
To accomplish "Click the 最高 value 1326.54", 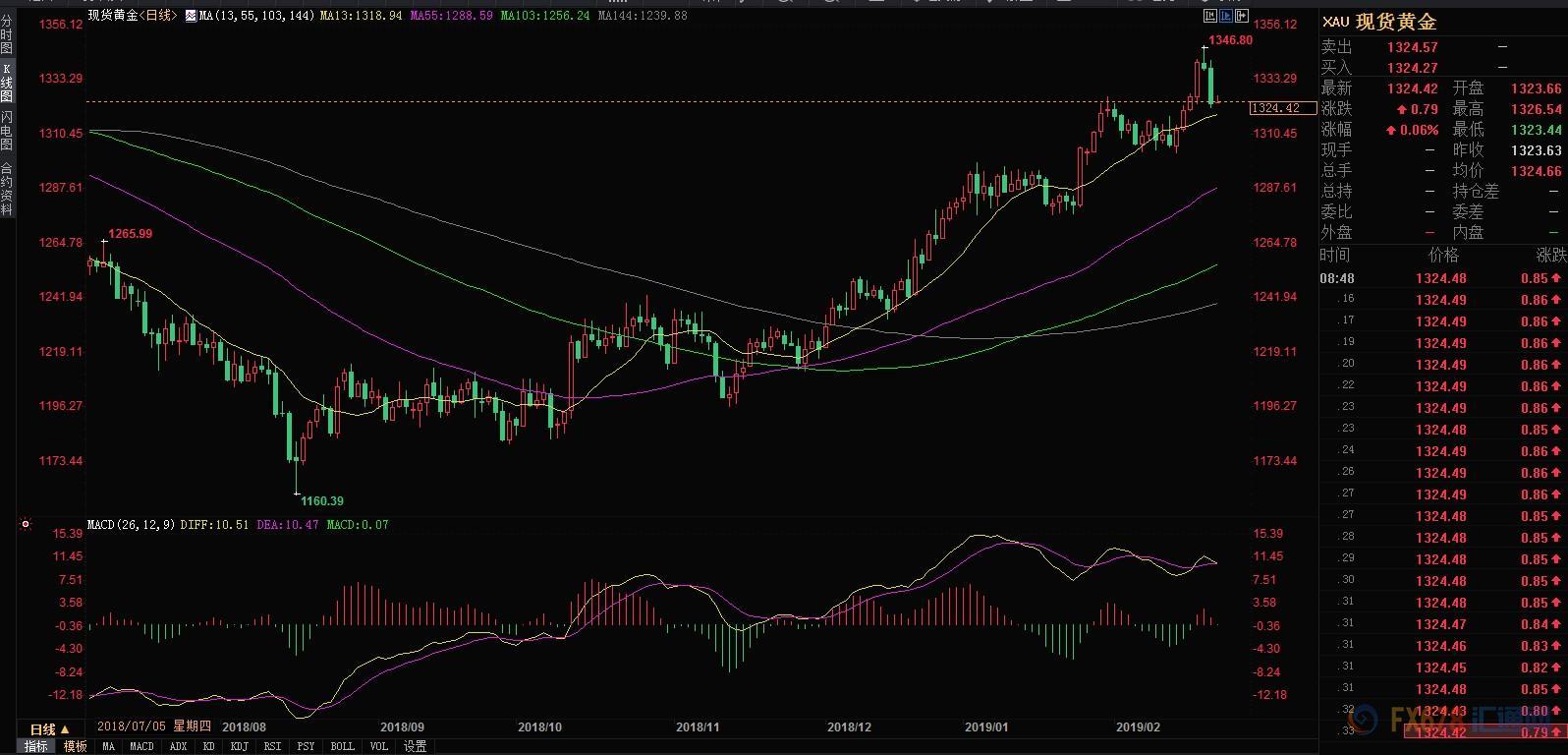I will [x=1537, y=109].
